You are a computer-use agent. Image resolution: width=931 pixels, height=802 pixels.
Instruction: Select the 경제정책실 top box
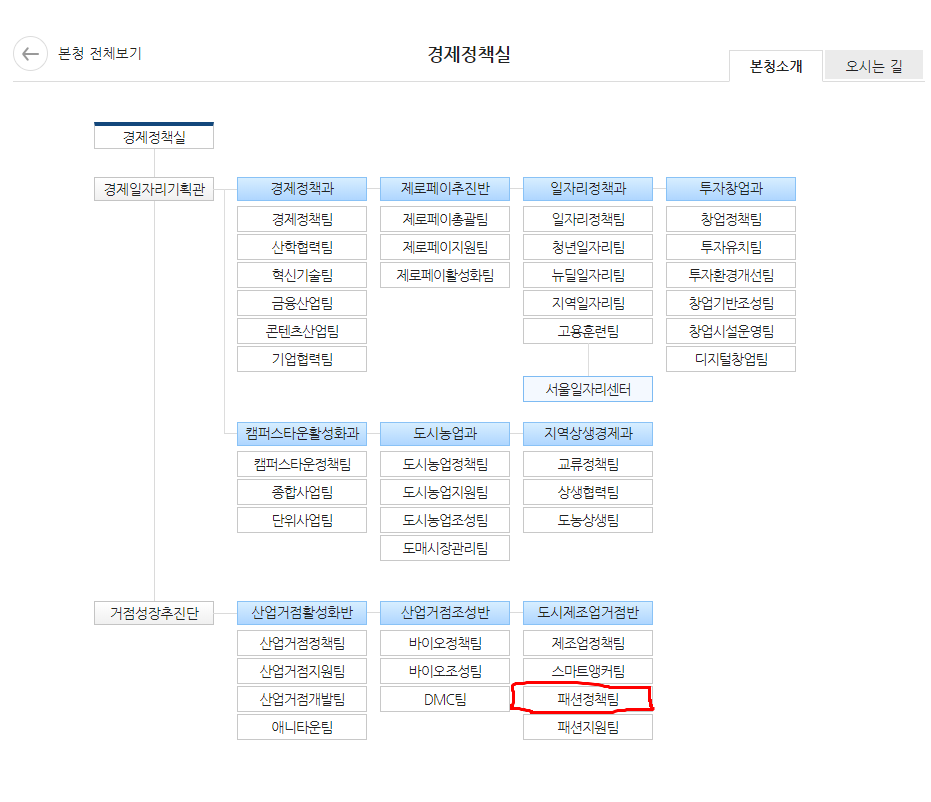pos(154,136)
